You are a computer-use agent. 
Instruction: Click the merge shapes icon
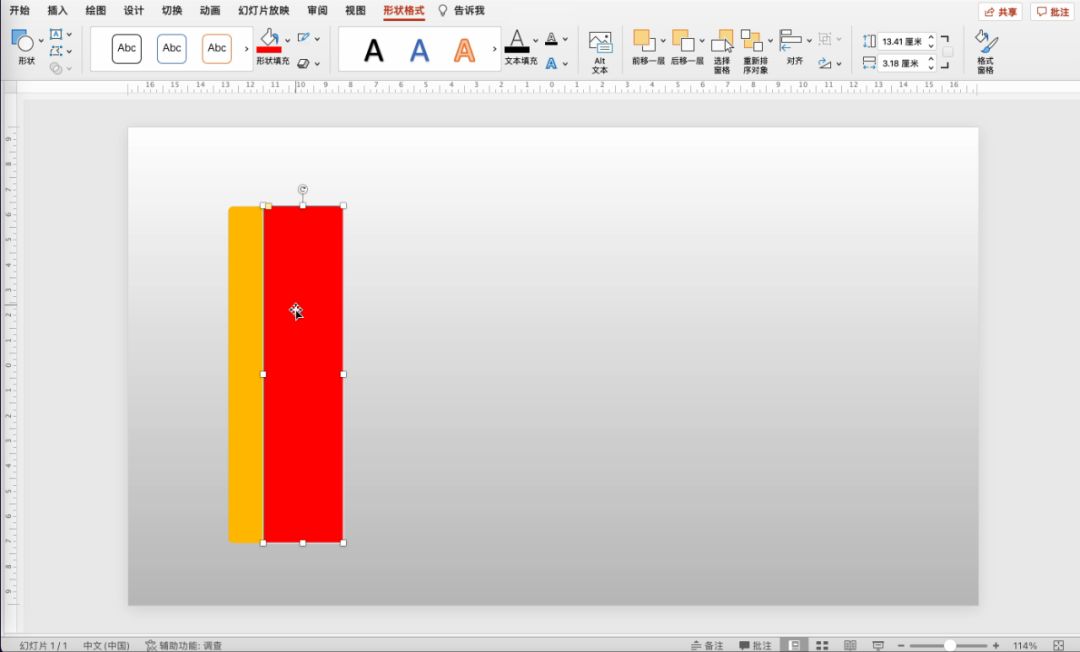[56, 68]
